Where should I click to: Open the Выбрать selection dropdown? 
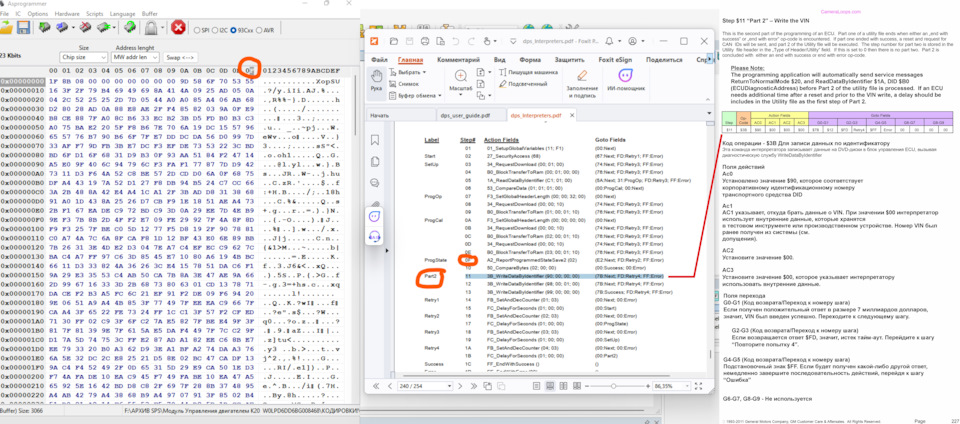407,72
